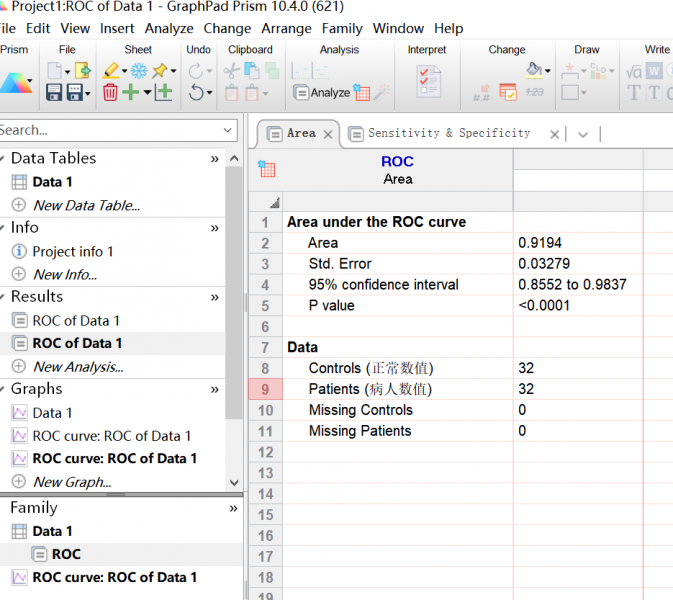Click the Save As icon
This screenshot has width=673, height=600.
point(74,92)
